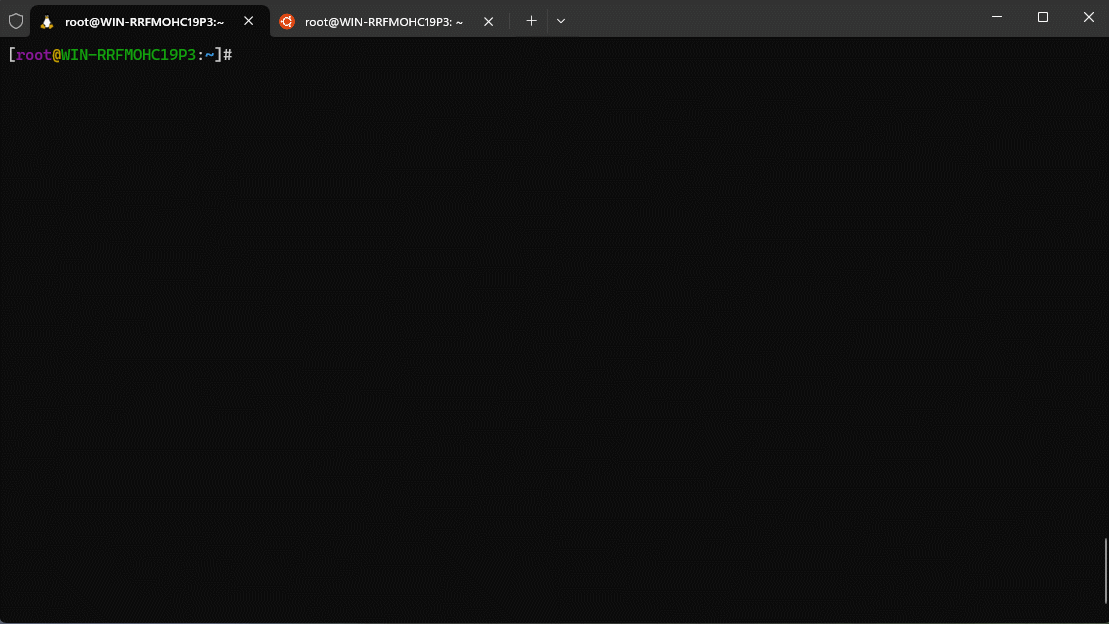The image size is (1109, 624).
Task: Close the second Ubuntu terminal tab
Action: [489, 21]
